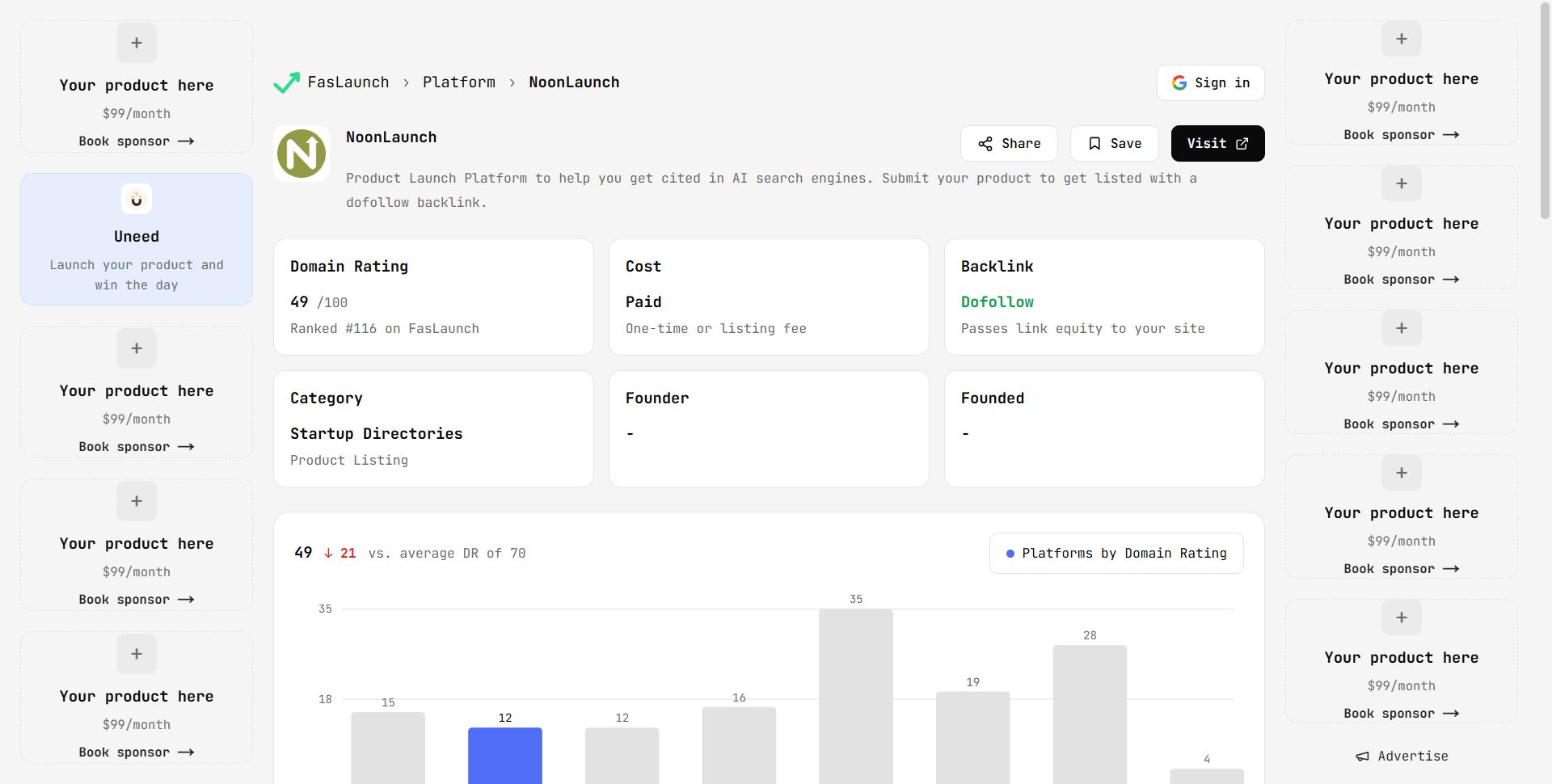Share the NoonLaunch platform
Screen dimensions: 1552x784
pyautogui.click(x=1009, y=143)
